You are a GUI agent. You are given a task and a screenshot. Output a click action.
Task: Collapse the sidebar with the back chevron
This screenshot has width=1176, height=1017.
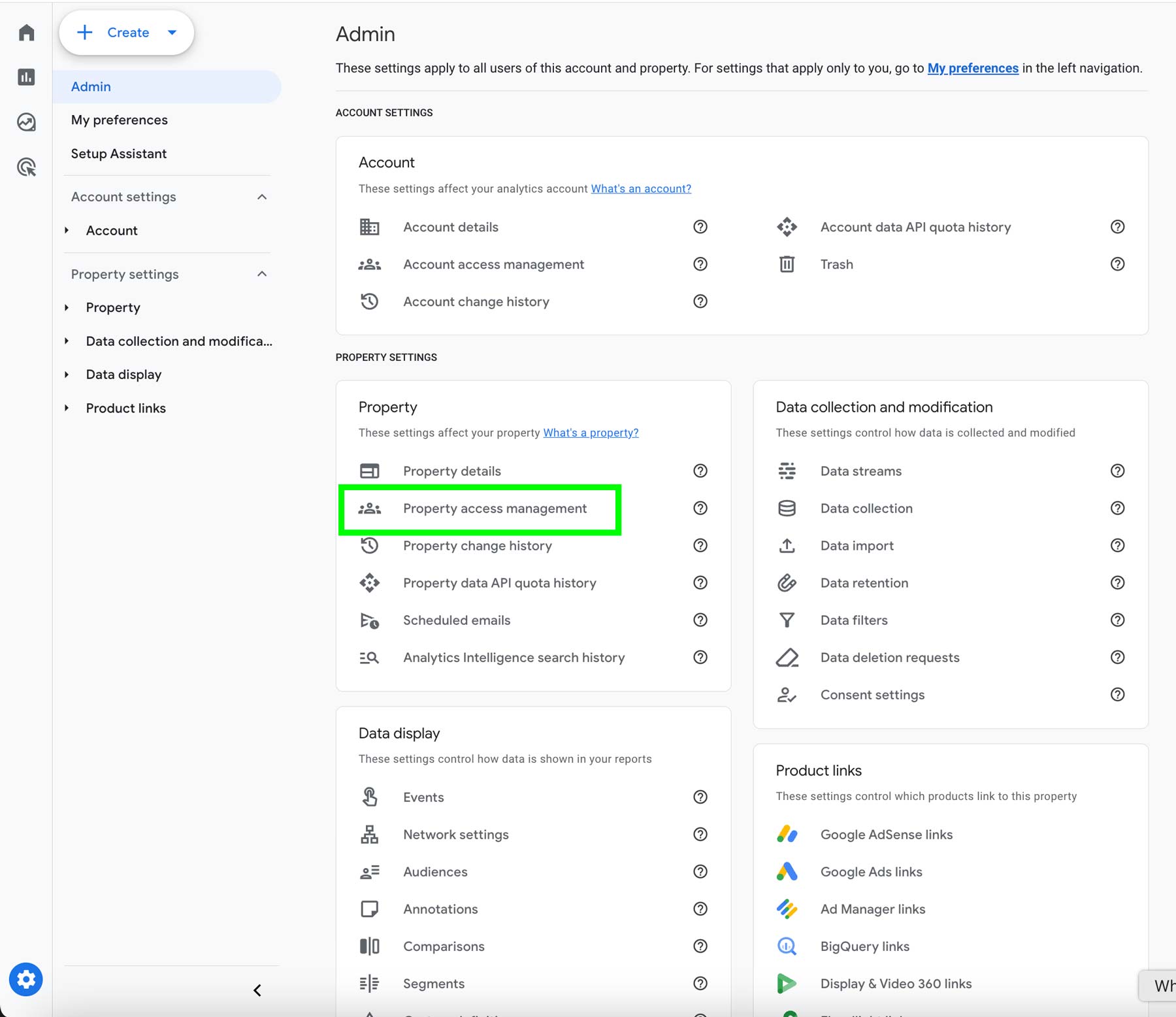click(257, 990)
